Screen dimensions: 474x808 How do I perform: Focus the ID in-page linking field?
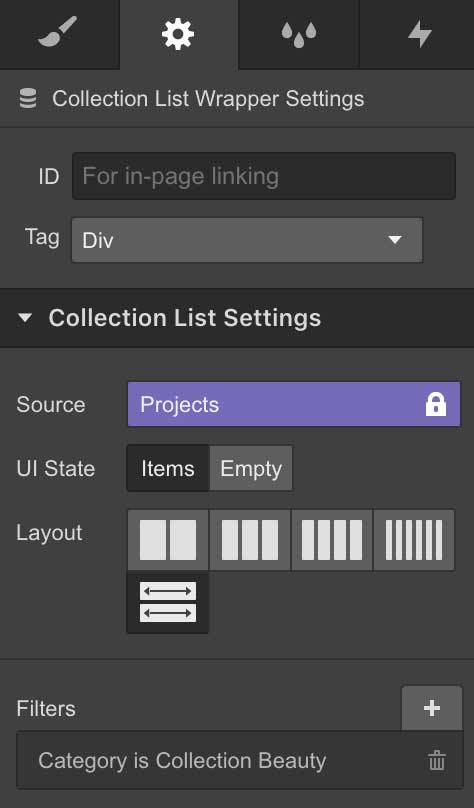point(264,176)
